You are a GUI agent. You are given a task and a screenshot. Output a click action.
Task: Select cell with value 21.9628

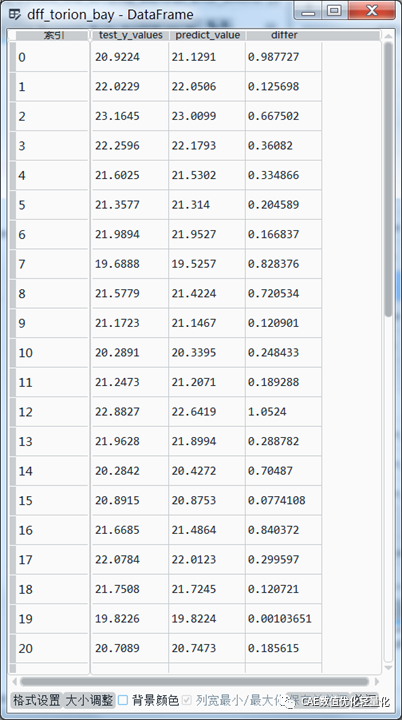130,441
